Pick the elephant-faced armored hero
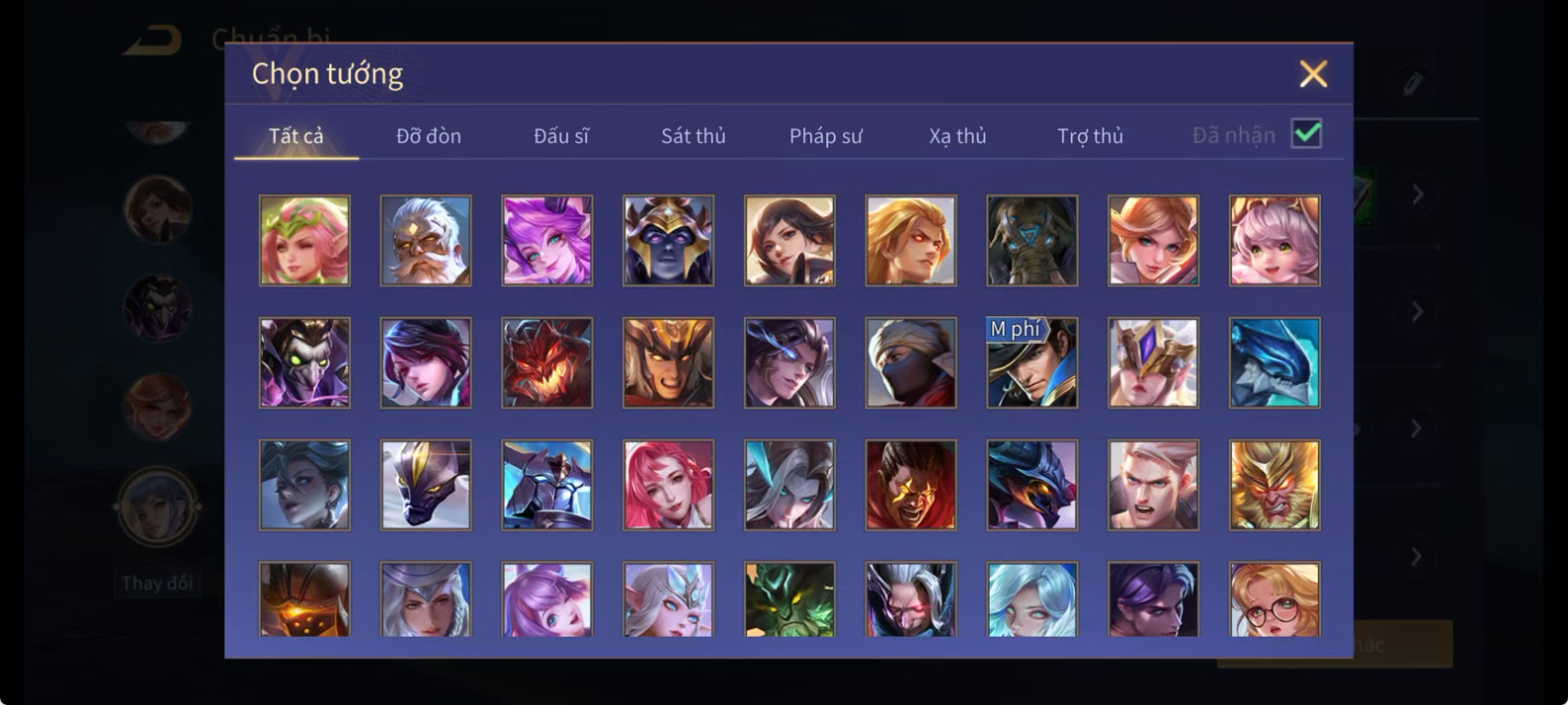Screen dimensions: 1568x705 [1031, 240]
